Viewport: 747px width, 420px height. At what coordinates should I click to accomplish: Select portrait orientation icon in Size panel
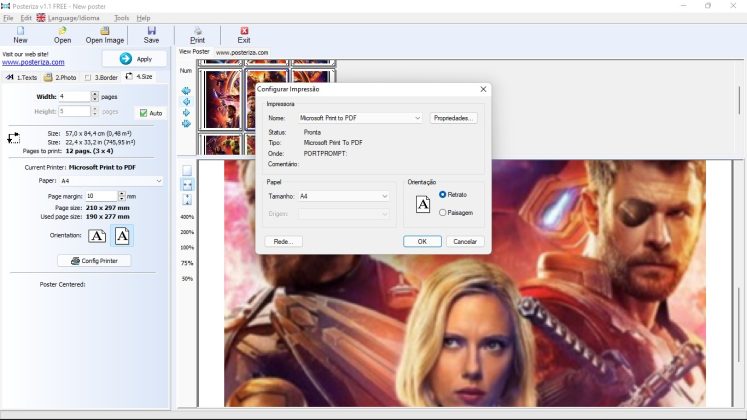click(122, 236)
